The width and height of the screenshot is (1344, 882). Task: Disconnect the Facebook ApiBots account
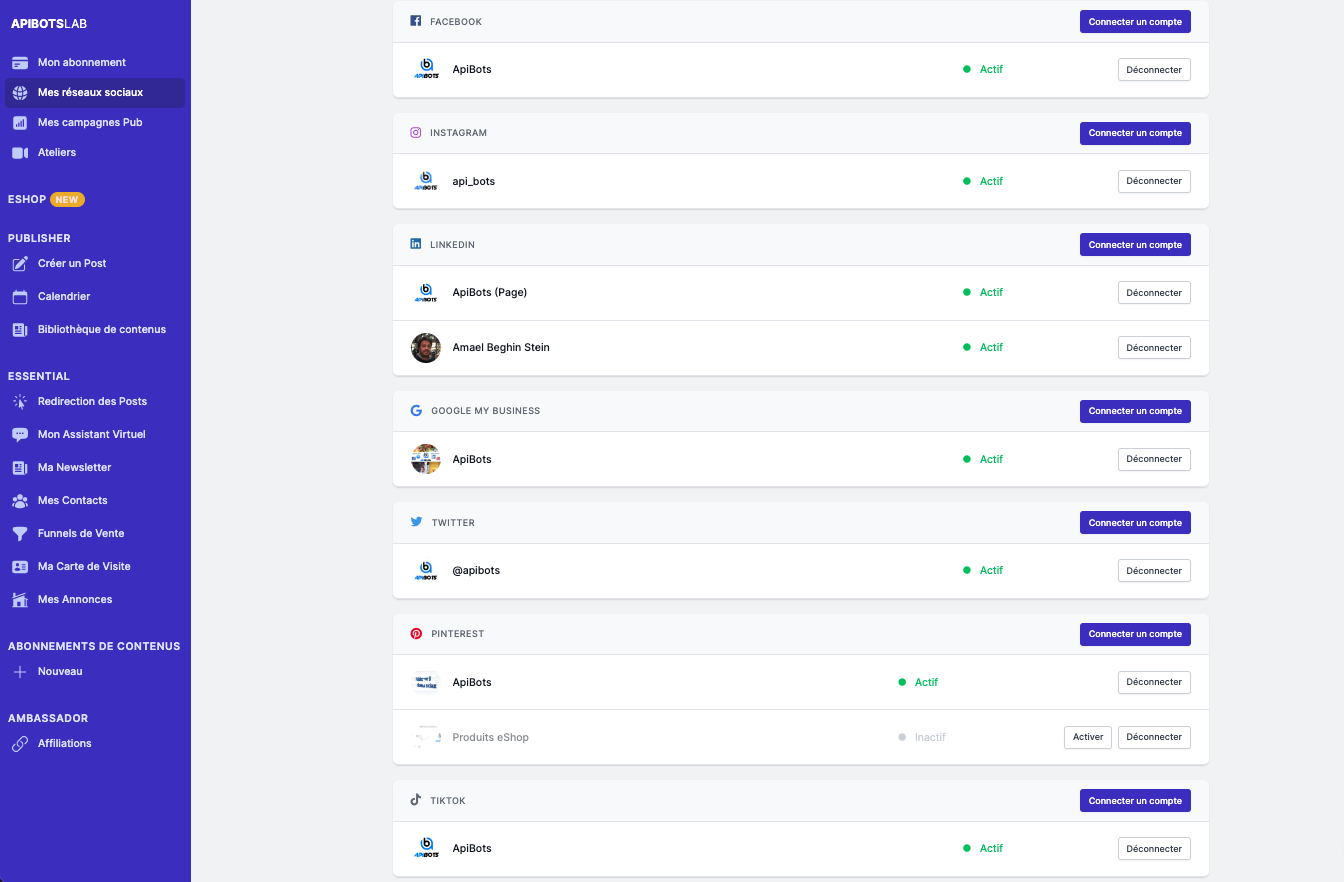(1154, 70)
